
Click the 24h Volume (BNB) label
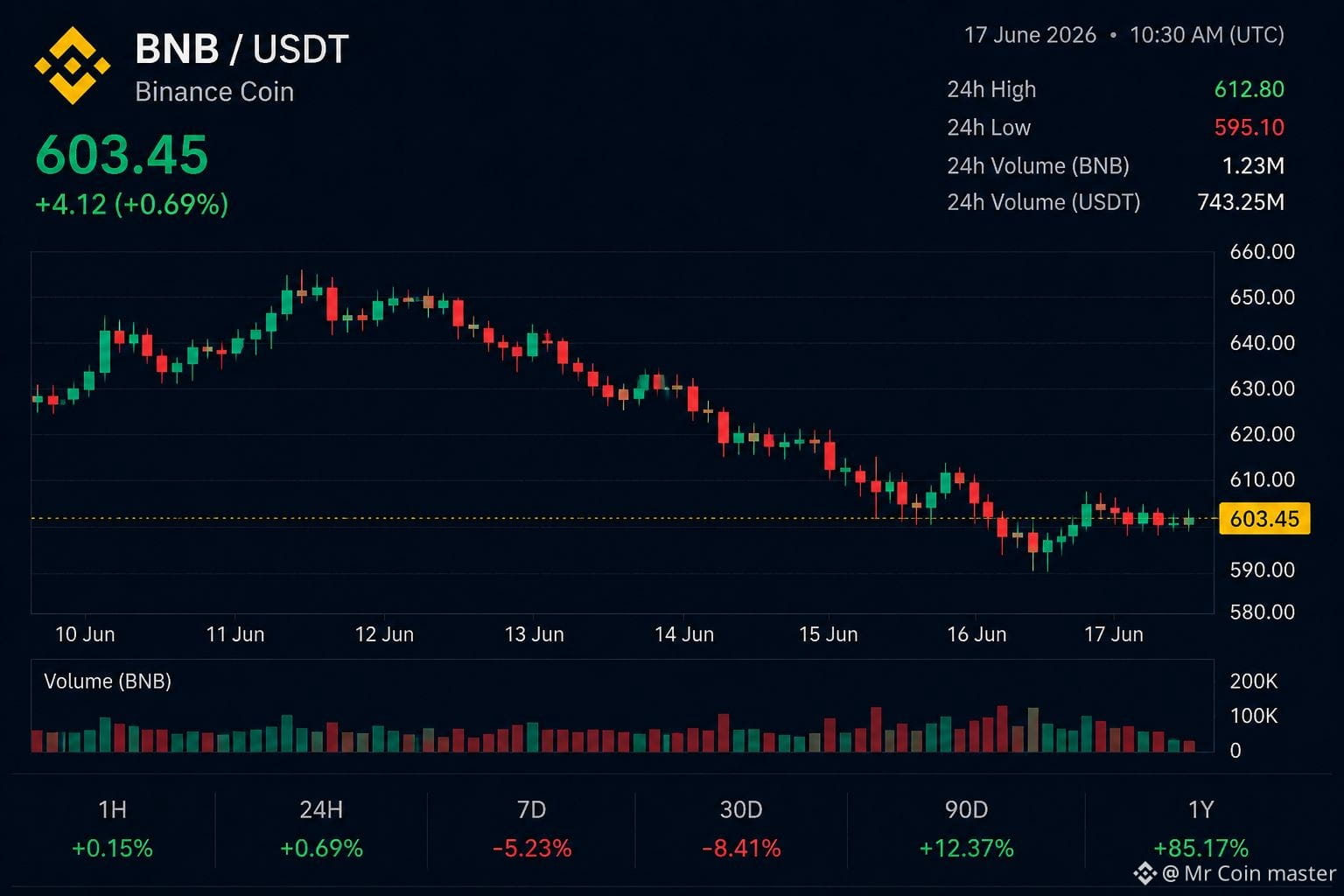[x=1038, y=165]
